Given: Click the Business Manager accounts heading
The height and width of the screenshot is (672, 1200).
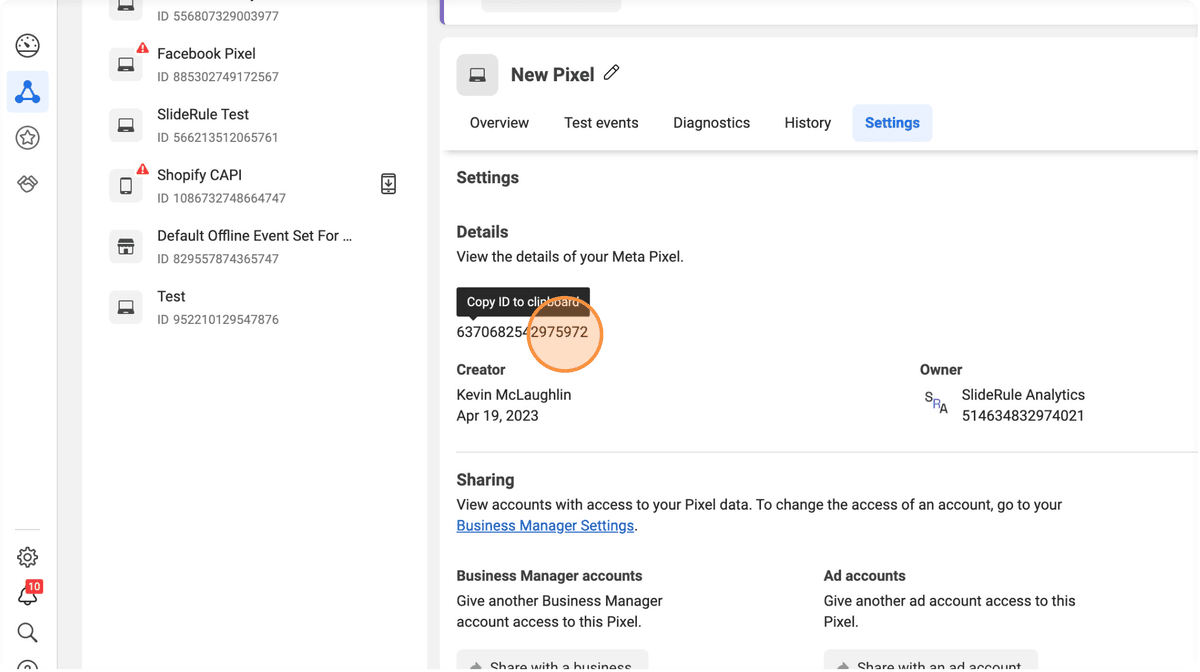Looking at the screenshot, I should click(549, 576).
